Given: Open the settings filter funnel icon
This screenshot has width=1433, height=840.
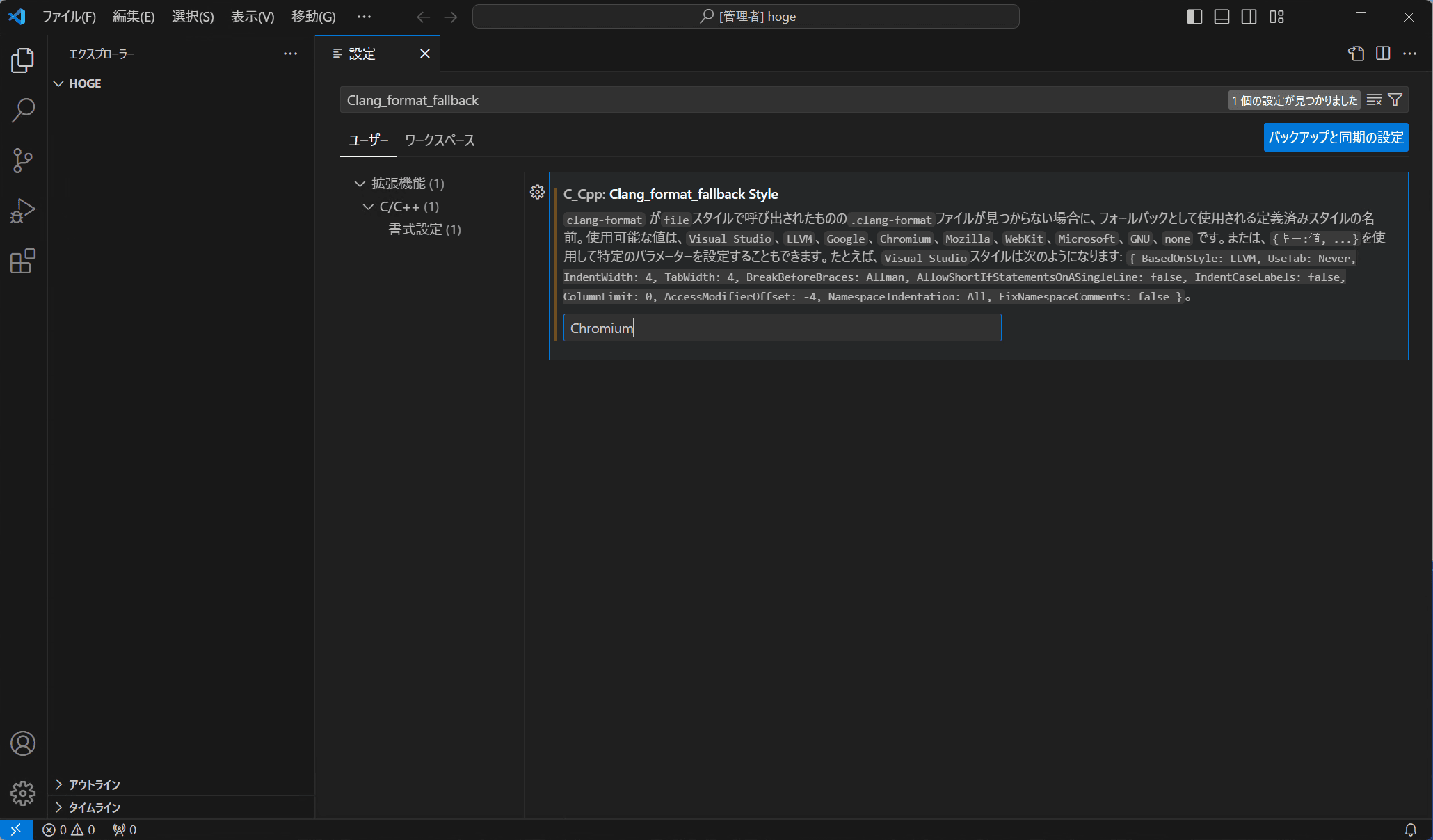Looking at the screenshot, I should (1395, 100).
